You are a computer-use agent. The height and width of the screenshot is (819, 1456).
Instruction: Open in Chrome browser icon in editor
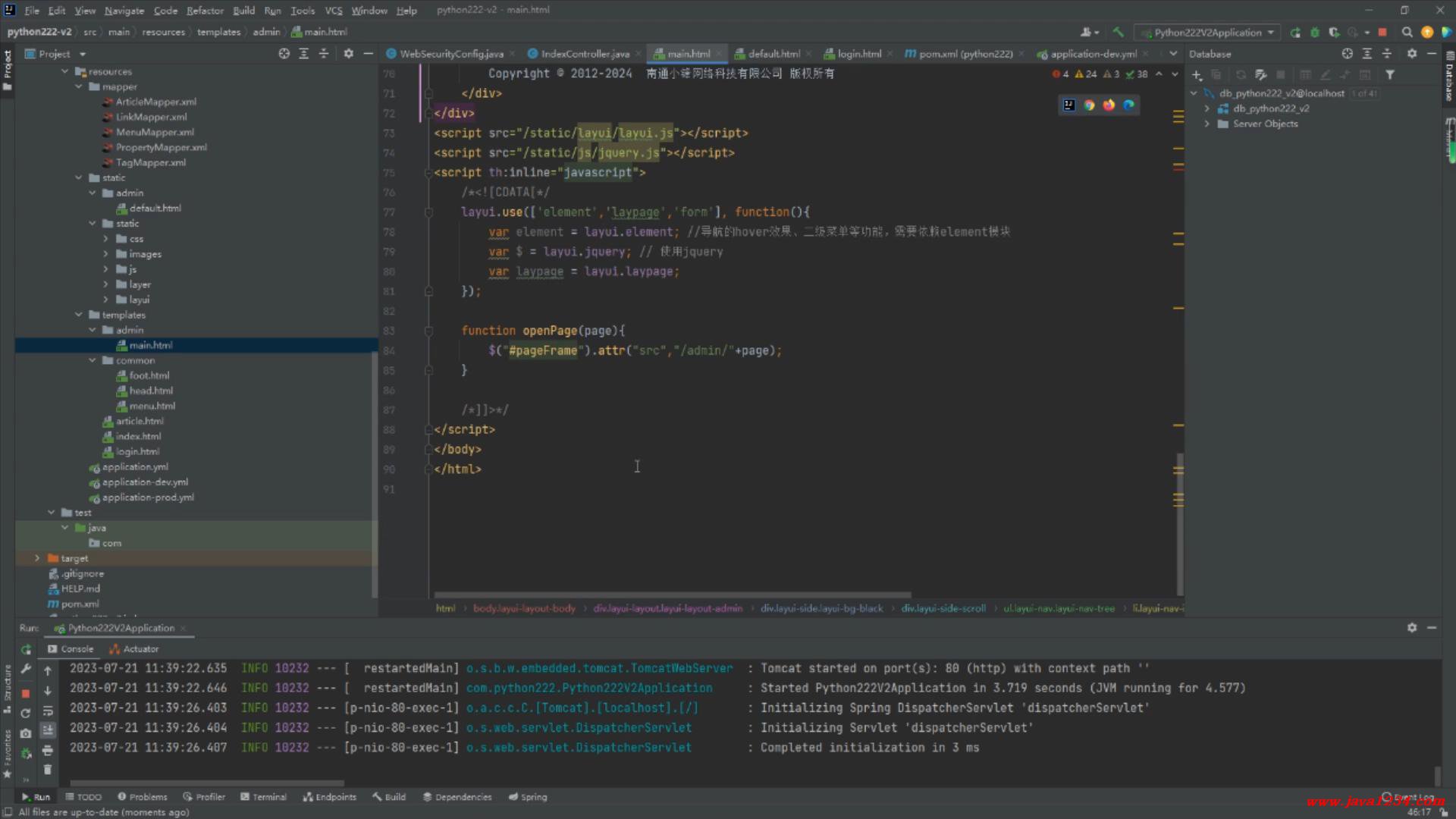click(1089, 105)
